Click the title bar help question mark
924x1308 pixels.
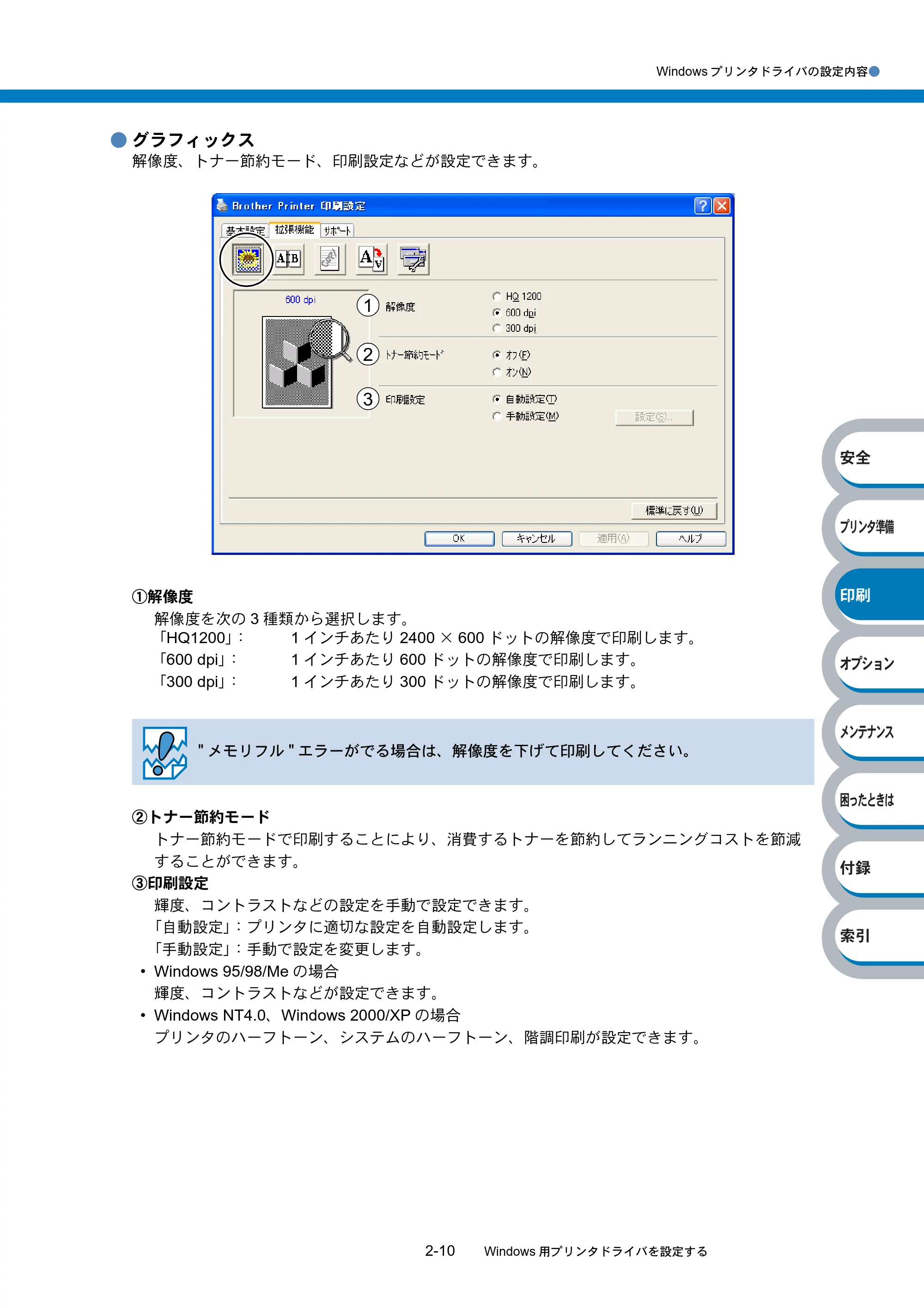coord(702,206)
